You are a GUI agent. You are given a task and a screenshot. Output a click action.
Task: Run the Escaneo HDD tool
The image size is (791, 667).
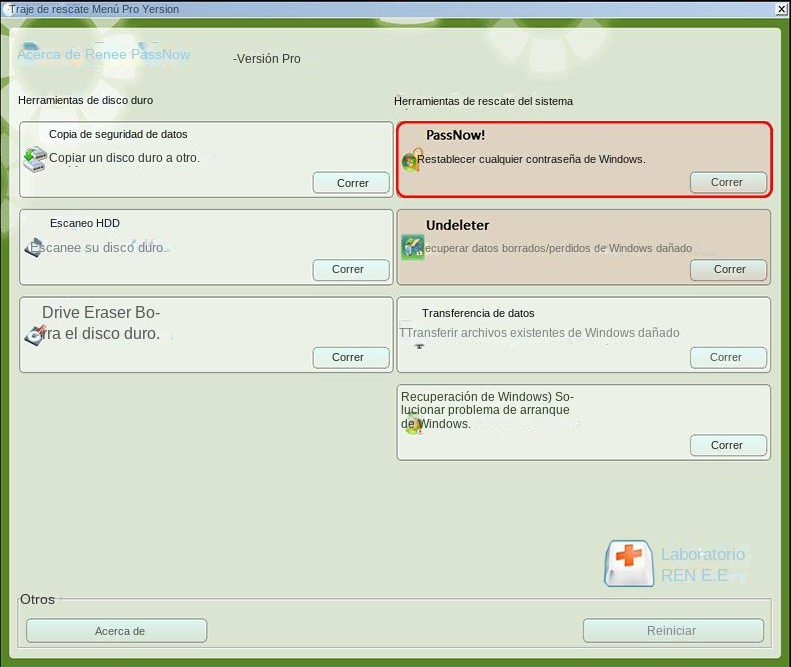pyautogui.click(x=351, y=269)
